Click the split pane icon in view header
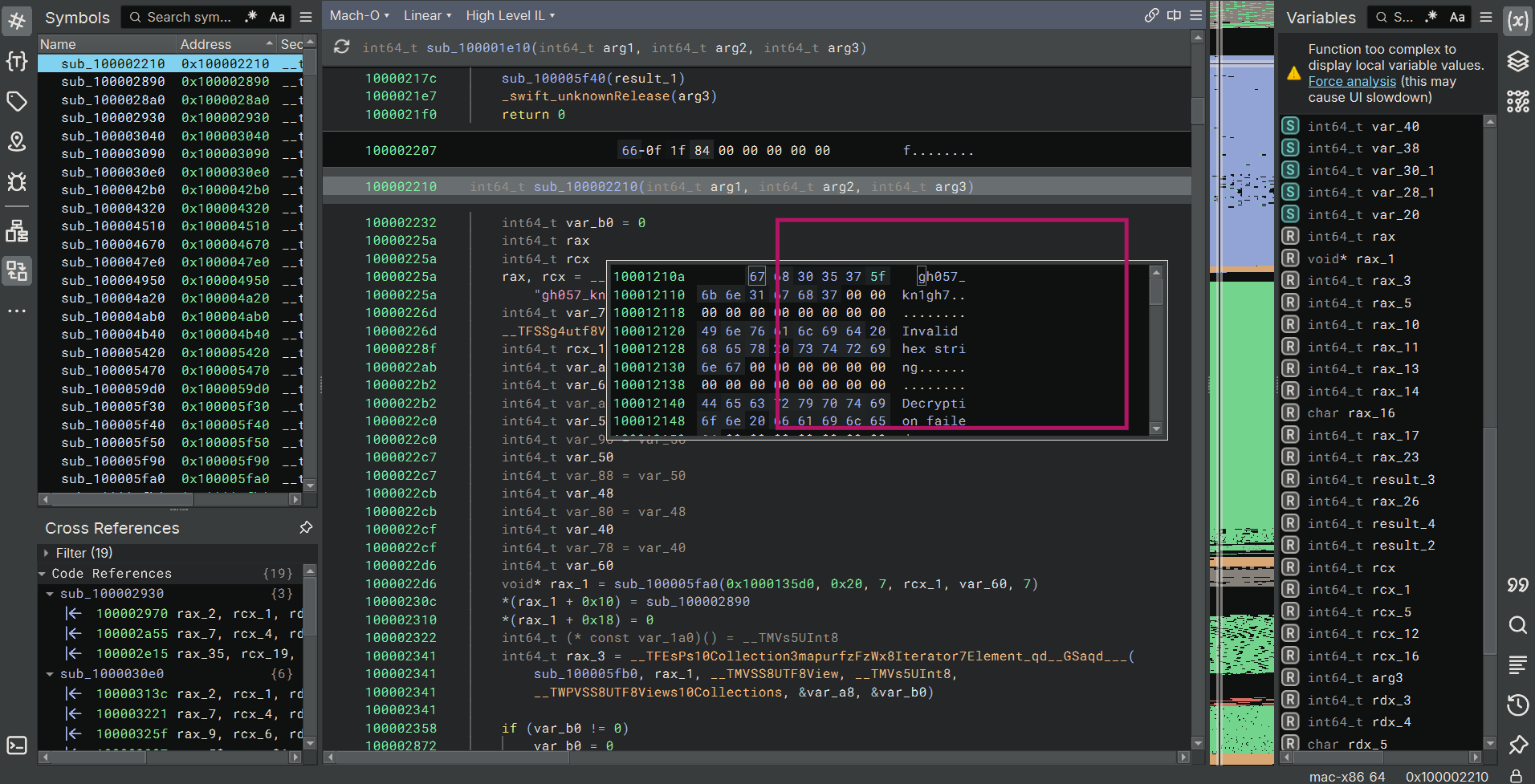The height and width of the screenshot is (784, 1535). pos(1174,15)
